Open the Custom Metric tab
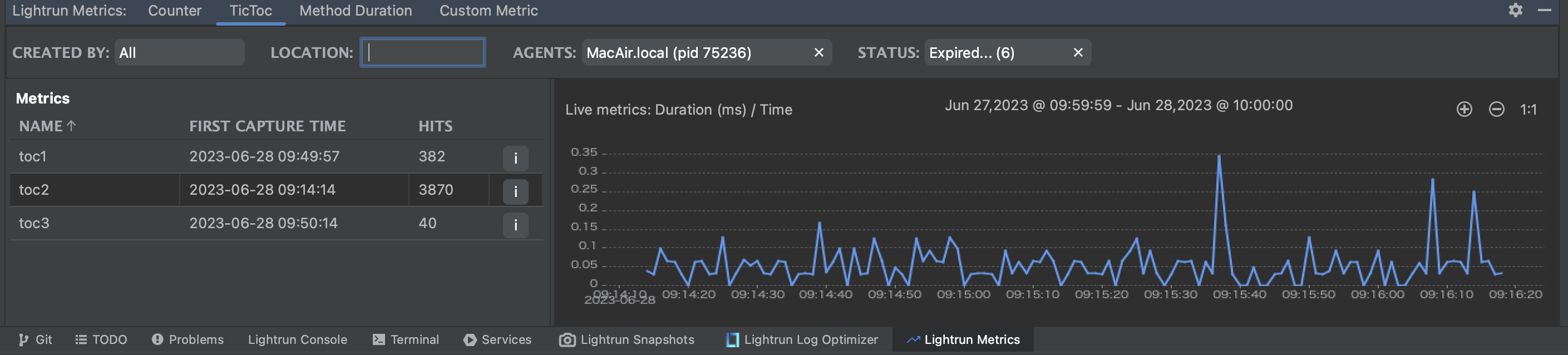The image size is (1568, 355). point(488,11)
